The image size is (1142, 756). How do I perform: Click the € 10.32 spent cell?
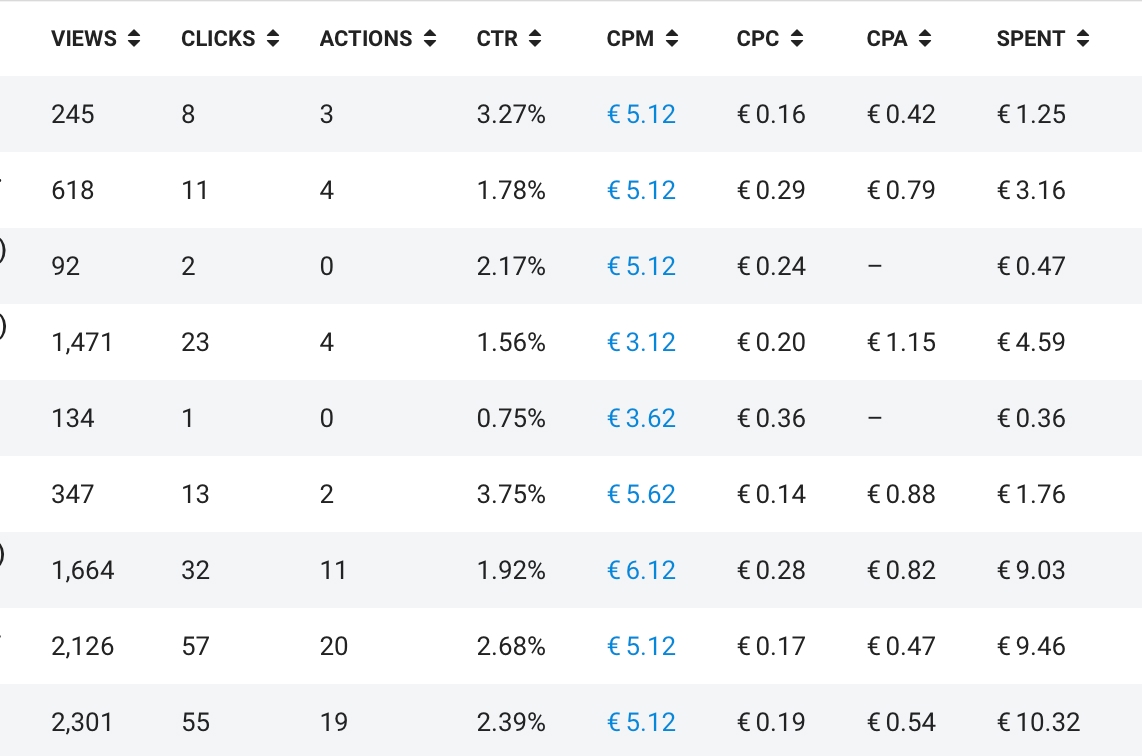[1038, 722]
